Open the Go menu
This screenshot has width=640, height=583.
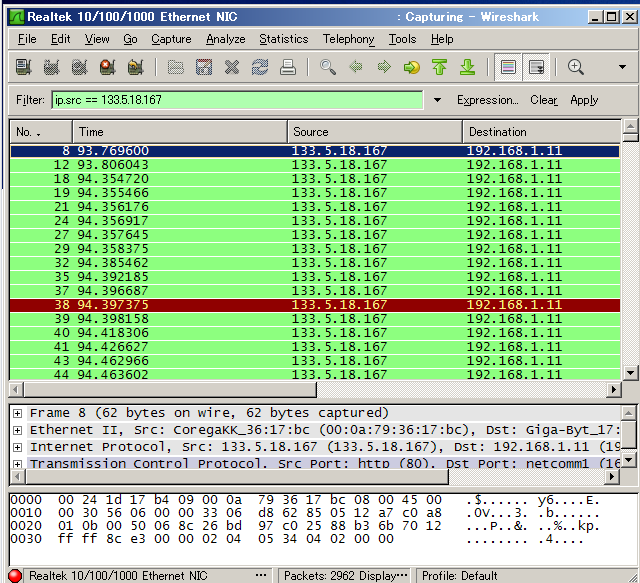(x=130, y=39)
